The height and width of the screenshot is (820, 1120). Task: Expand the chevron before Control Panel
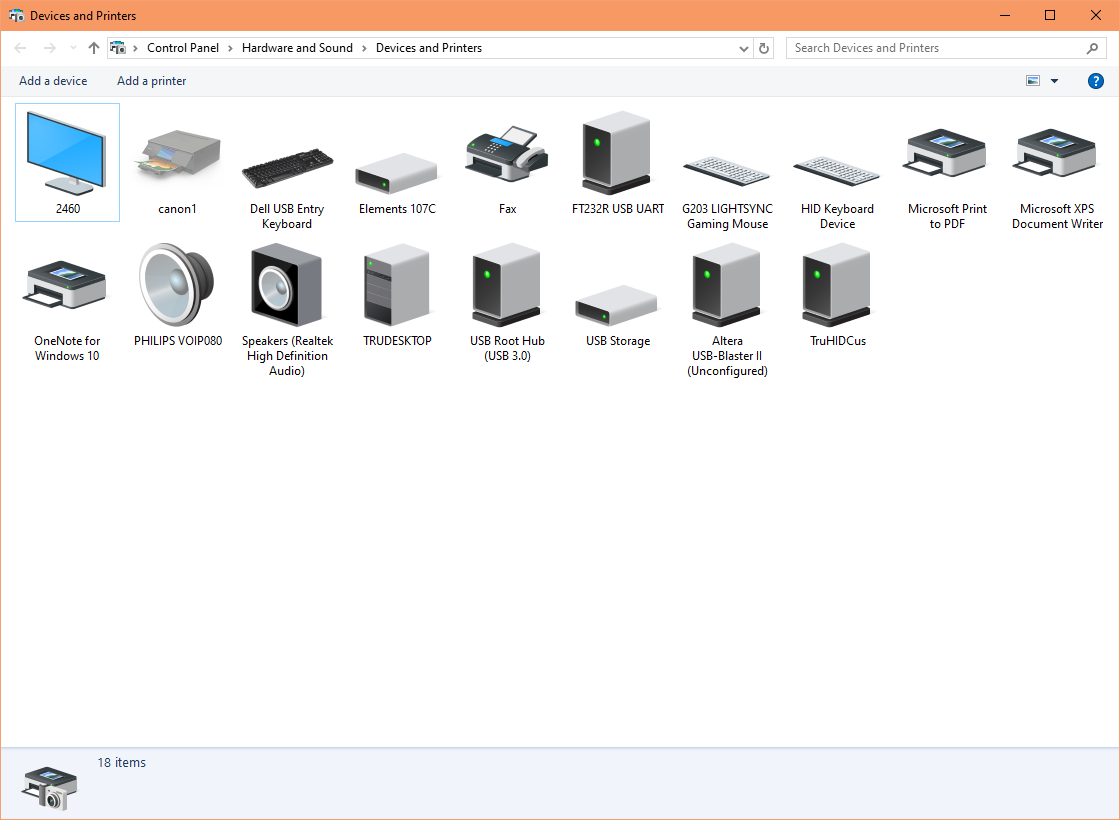point(135,48)
